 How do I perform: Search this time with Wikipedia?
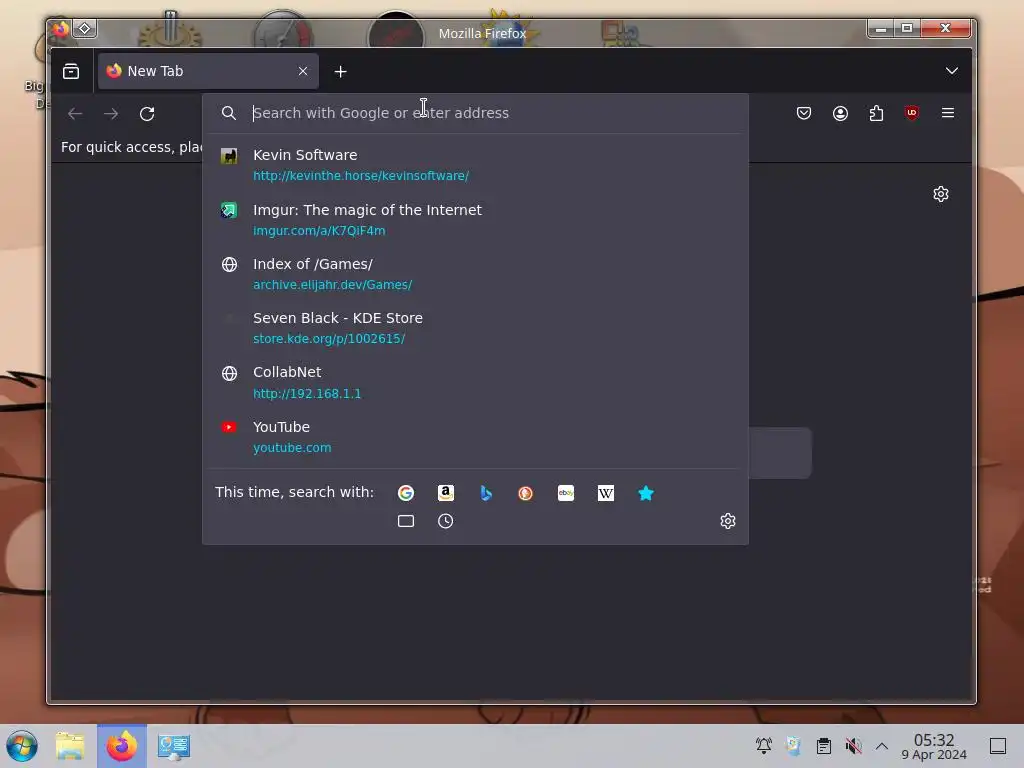pyautogui.click(x=605, y=493)
